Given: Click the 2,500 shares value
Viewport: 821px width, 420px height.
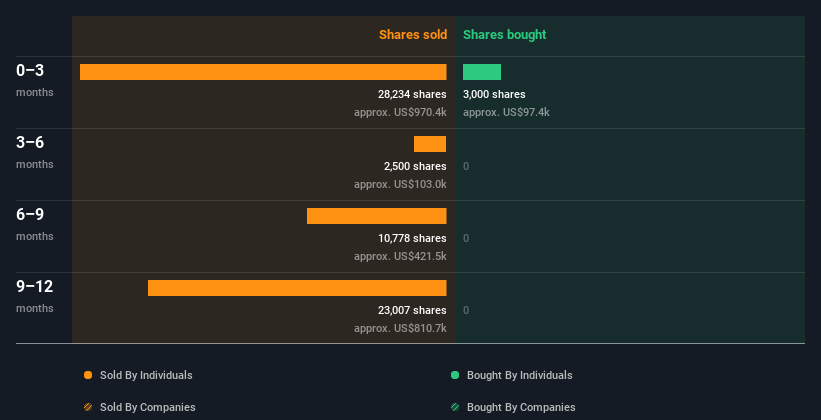Looking at the screenshot, I should [x=415, y=167].
